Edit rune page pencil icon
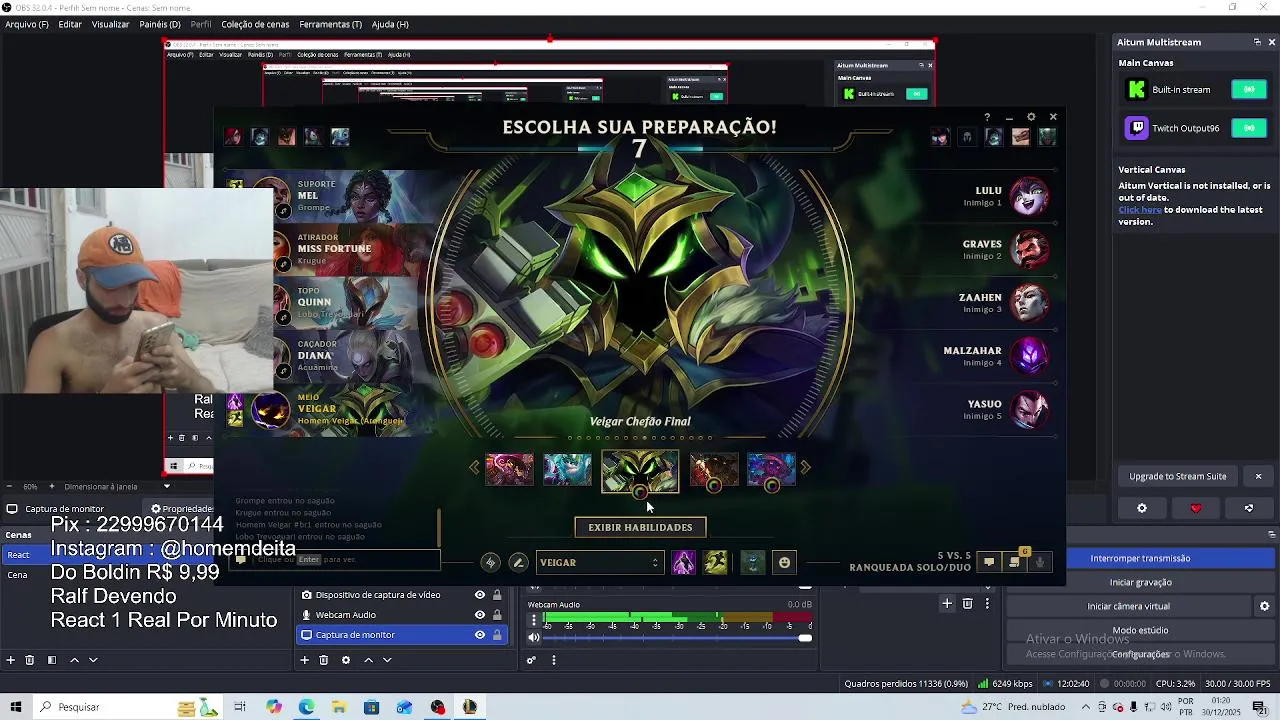1280x720 pixels. [x=518, y=563]
